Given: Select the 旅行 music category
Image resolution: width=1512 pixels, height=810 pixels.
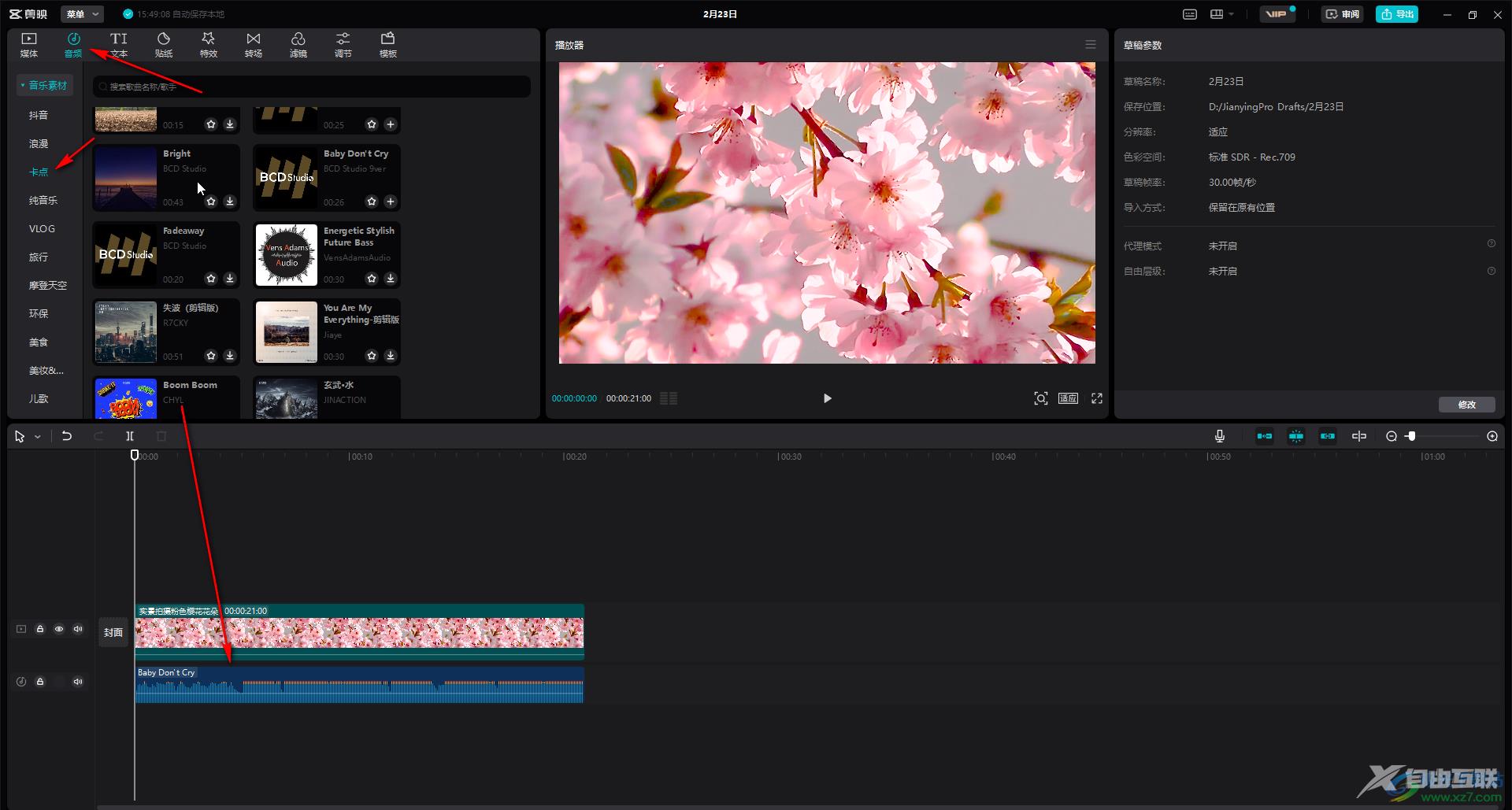Looking at the screenshot, I should click(x=39, y=257).
